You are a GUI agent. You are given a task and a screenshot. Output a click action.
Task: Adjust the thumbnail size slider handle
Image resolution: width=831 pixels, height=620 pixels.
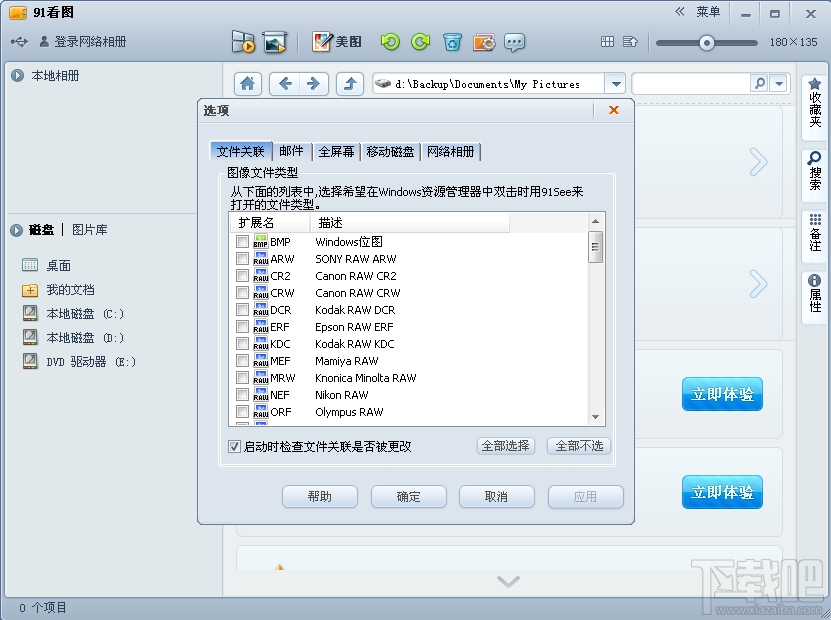click(706, 42)
